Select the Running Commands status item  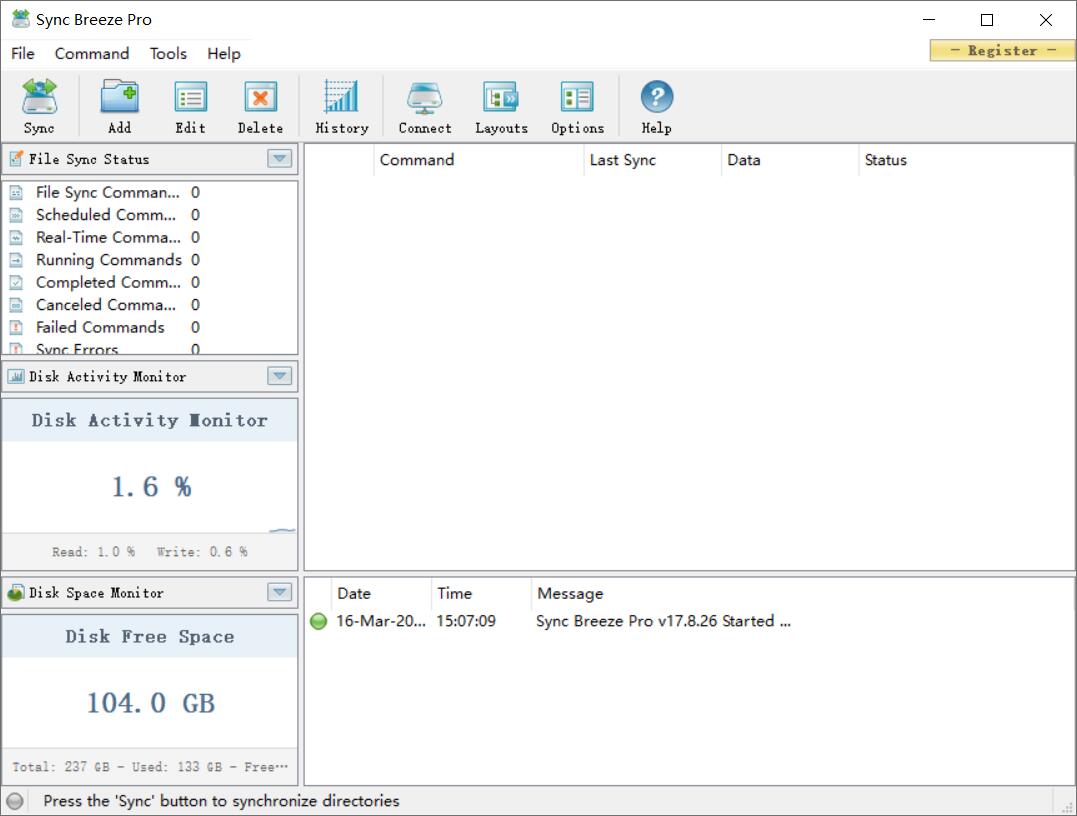click(108, 260)
